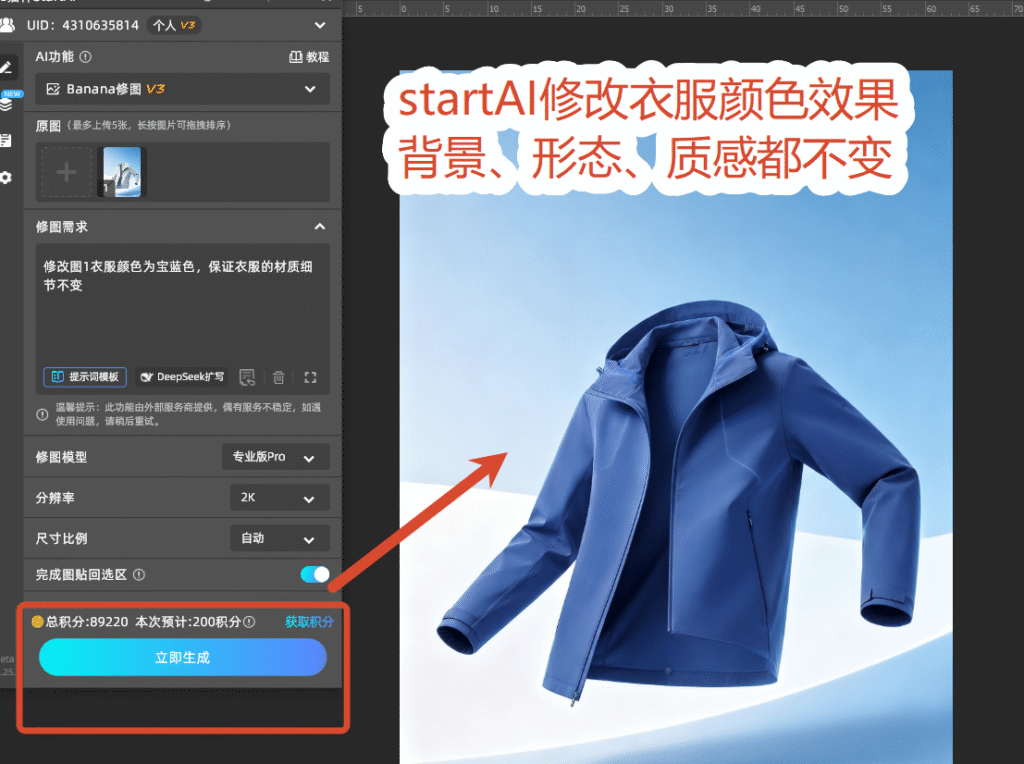
Task: Open the 提示词模板 prompt templates button
Action: click(85, 377)
